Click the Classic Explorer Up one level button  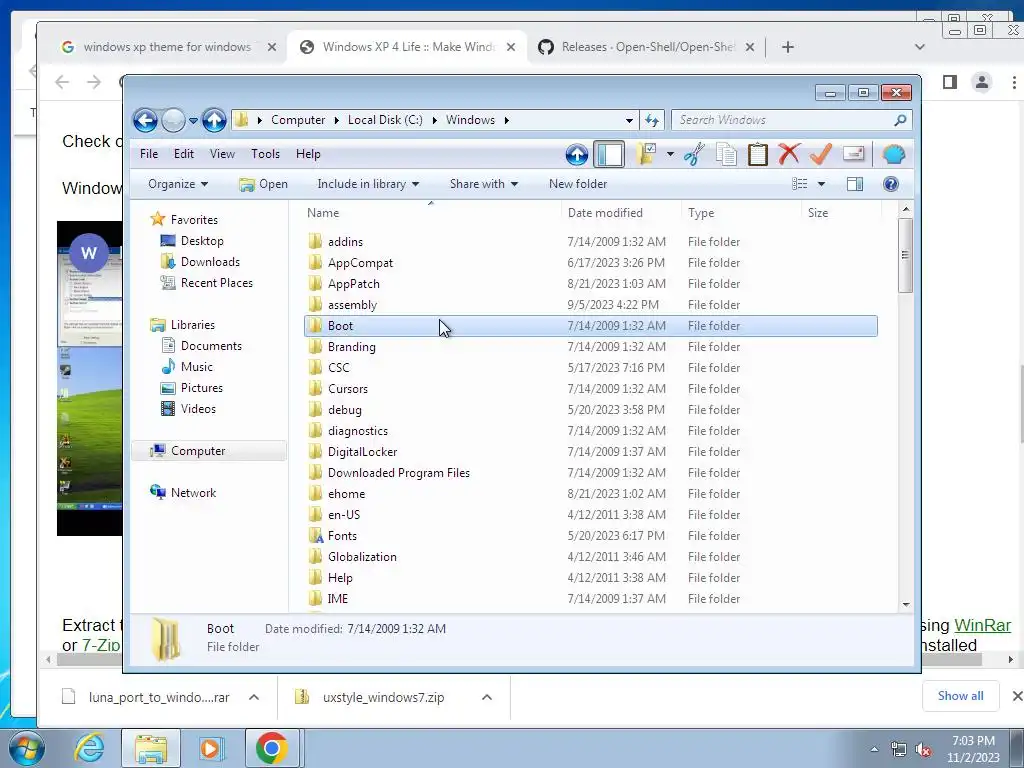pyautogui.click(x=577, y=155)
